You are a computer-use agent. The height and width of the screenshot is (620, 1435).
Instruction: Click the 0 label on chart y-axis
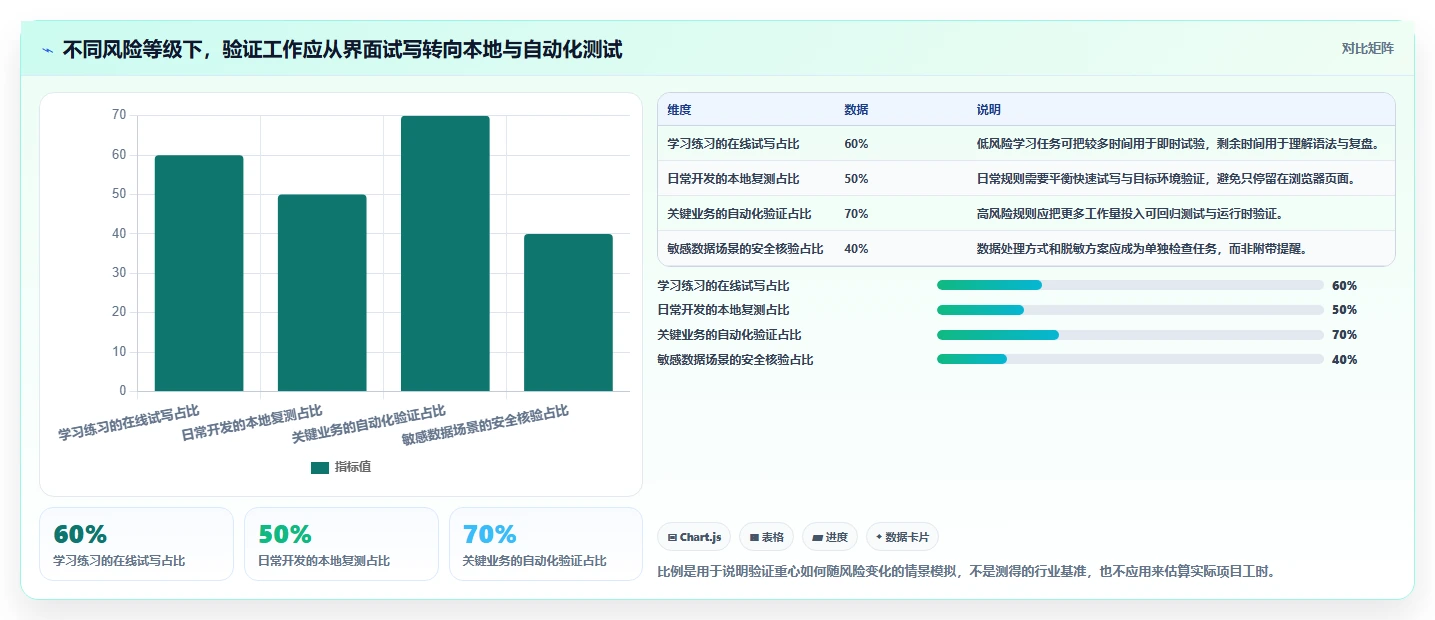point(123,391)
